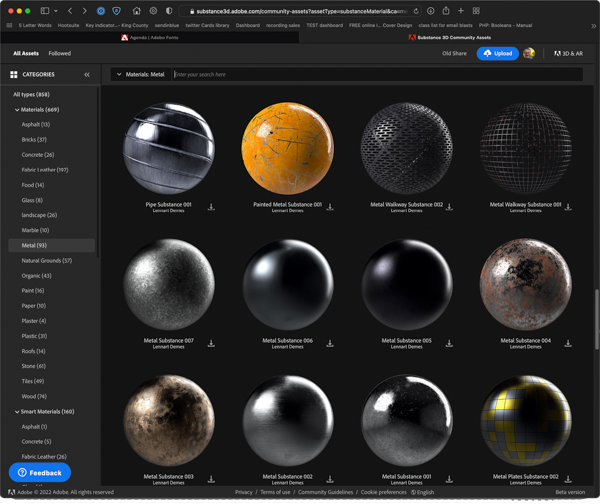
Task: Open Metal Plates Substance 002 thumbnail
Action: click(525, 420)
